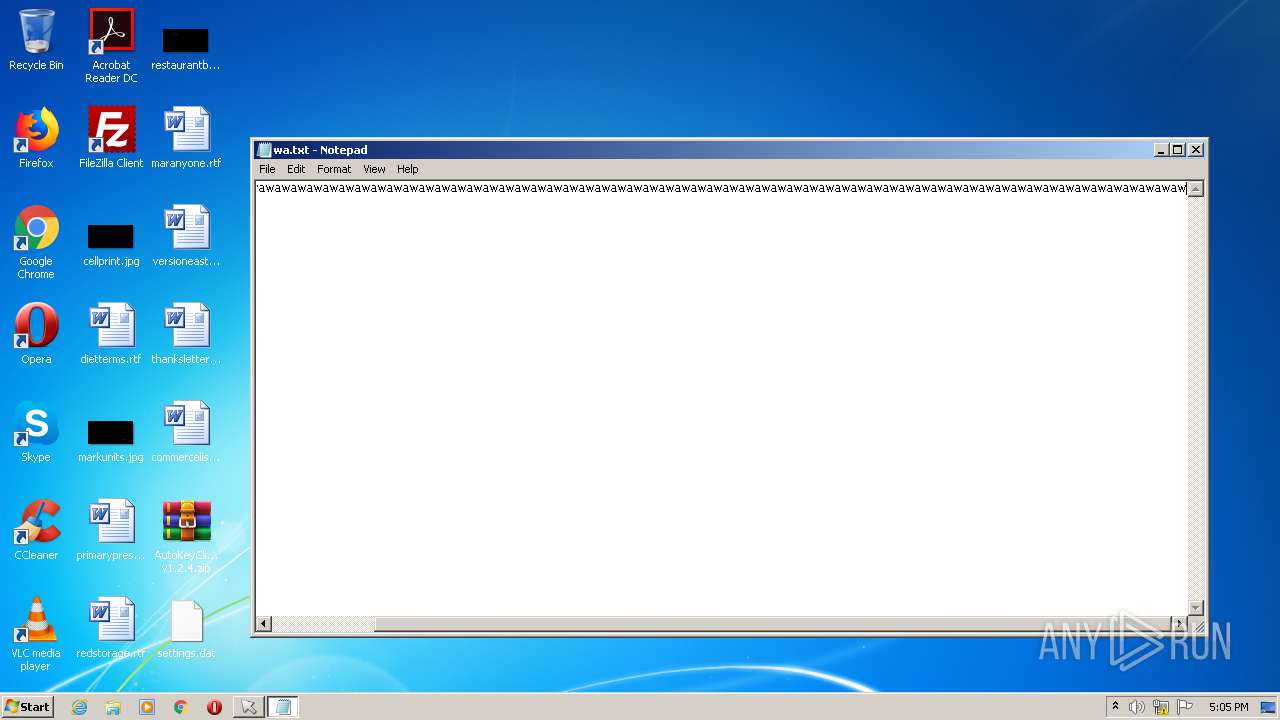Image resolution: width=1280 pixels, height=720 pixels.
Task: Open VLC media player shortcut
Action: (x=36, y=634)
